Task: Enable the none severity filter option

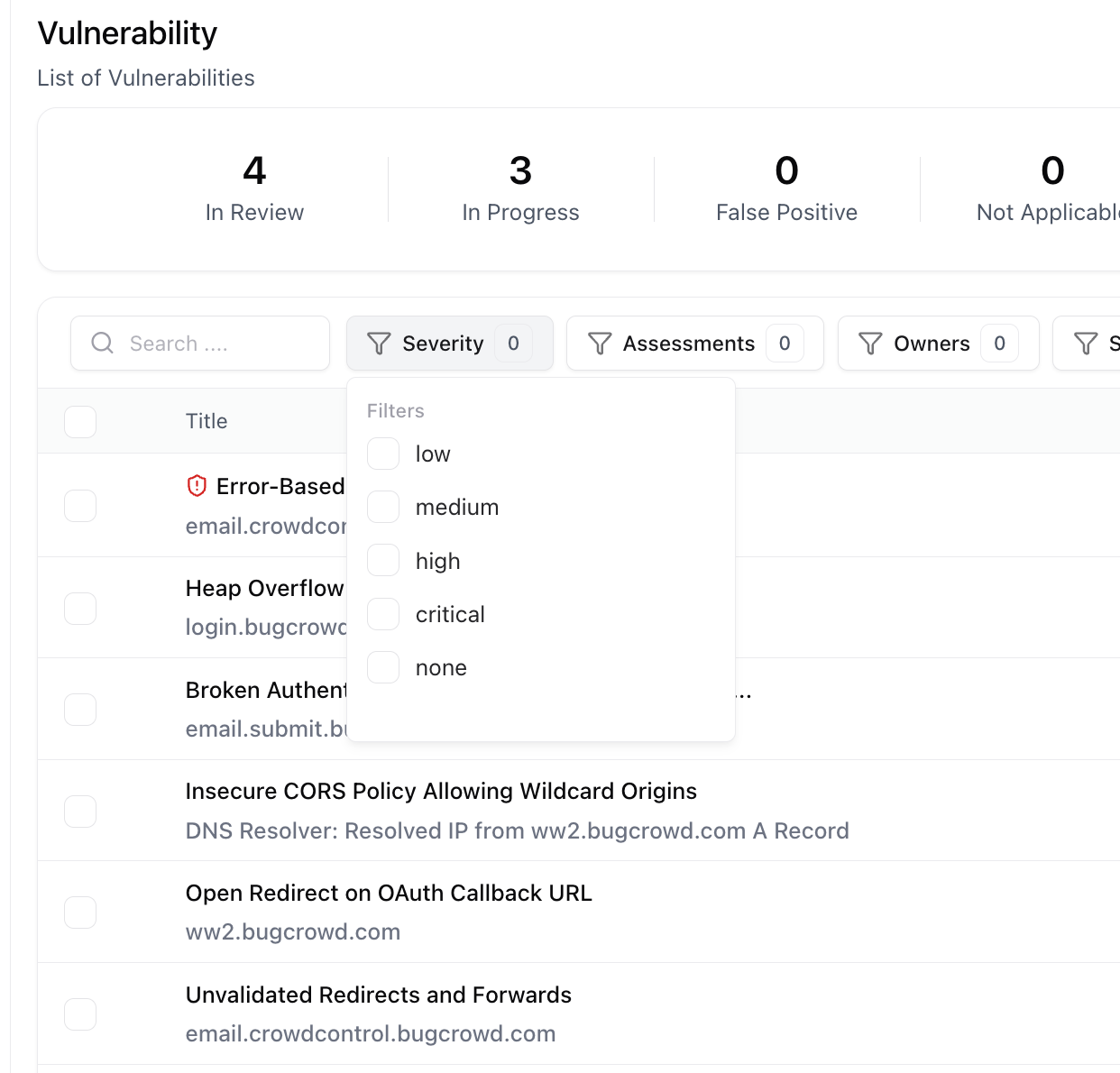Action: [x=383, y=667]
